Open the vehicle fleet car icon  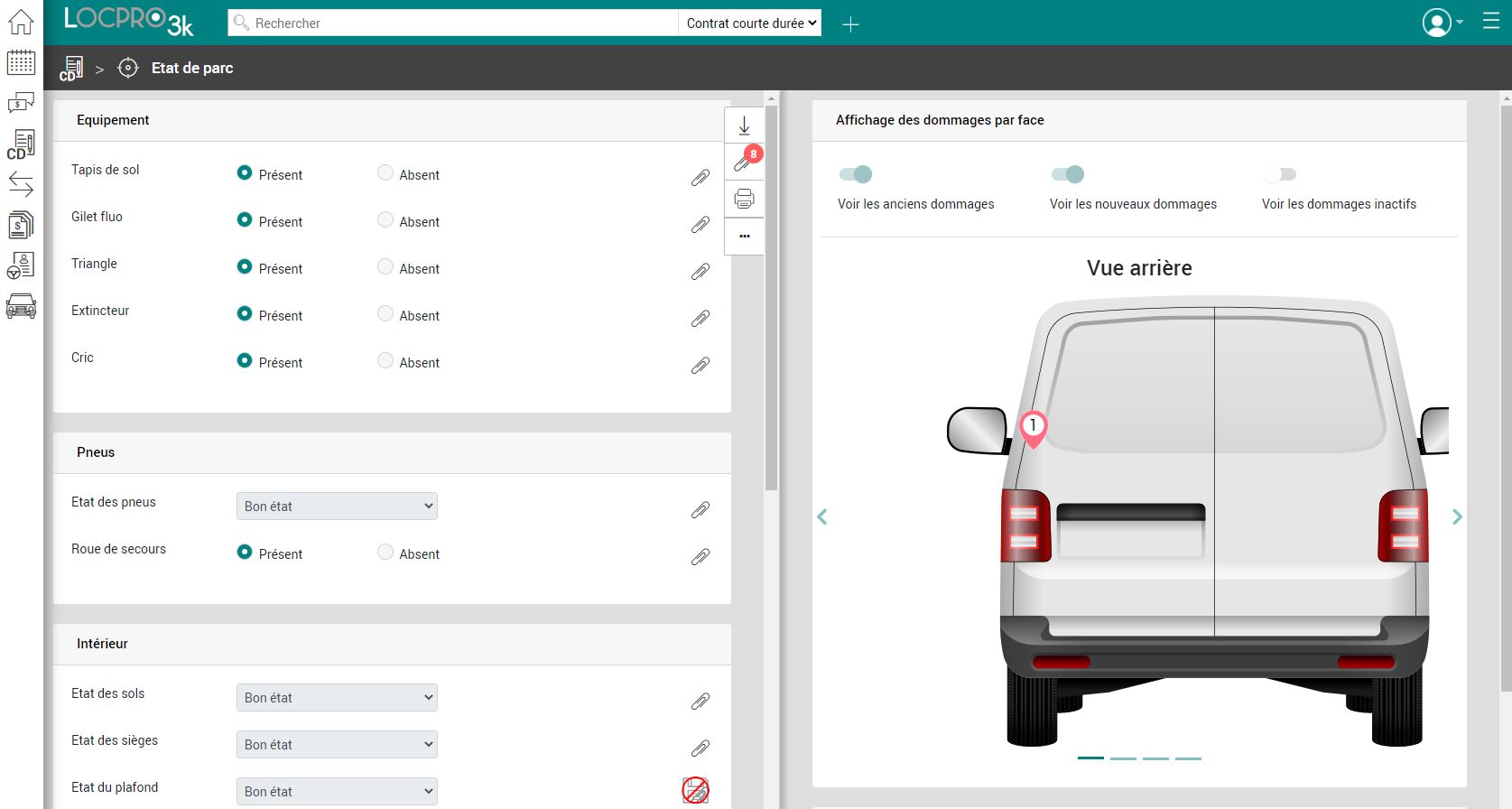21,306
